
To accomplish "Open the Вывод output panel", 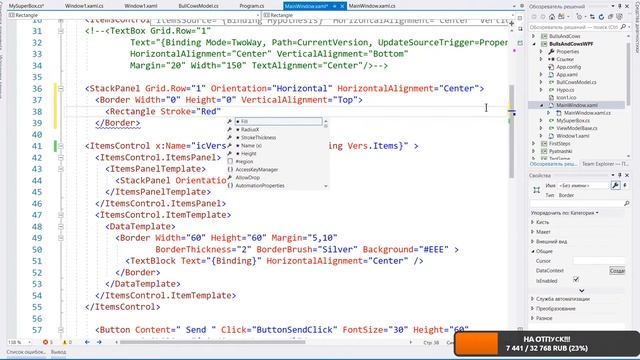I will pos(58,352).
